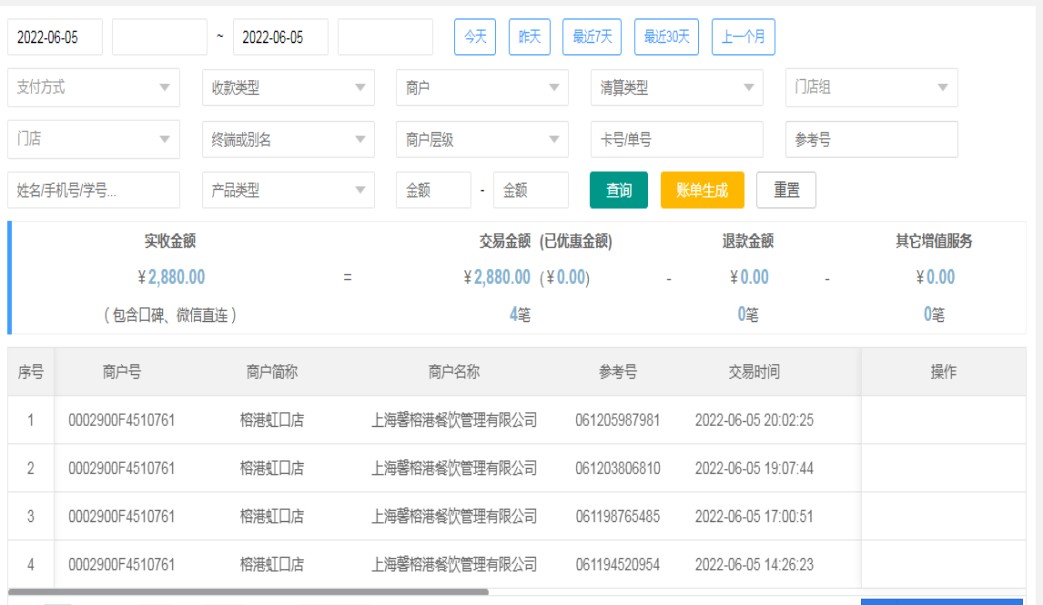
Task: Click the yellow 账单生成 button
Action: [x=702, y=190]
